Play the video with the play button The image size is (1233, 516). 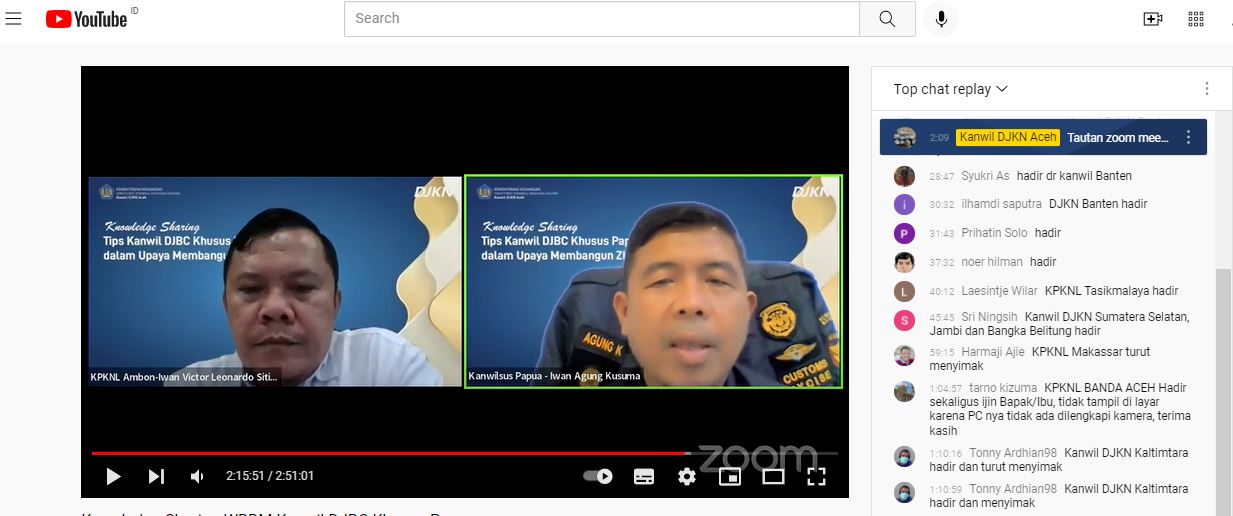pyautogui.click(x=113, y=477)
